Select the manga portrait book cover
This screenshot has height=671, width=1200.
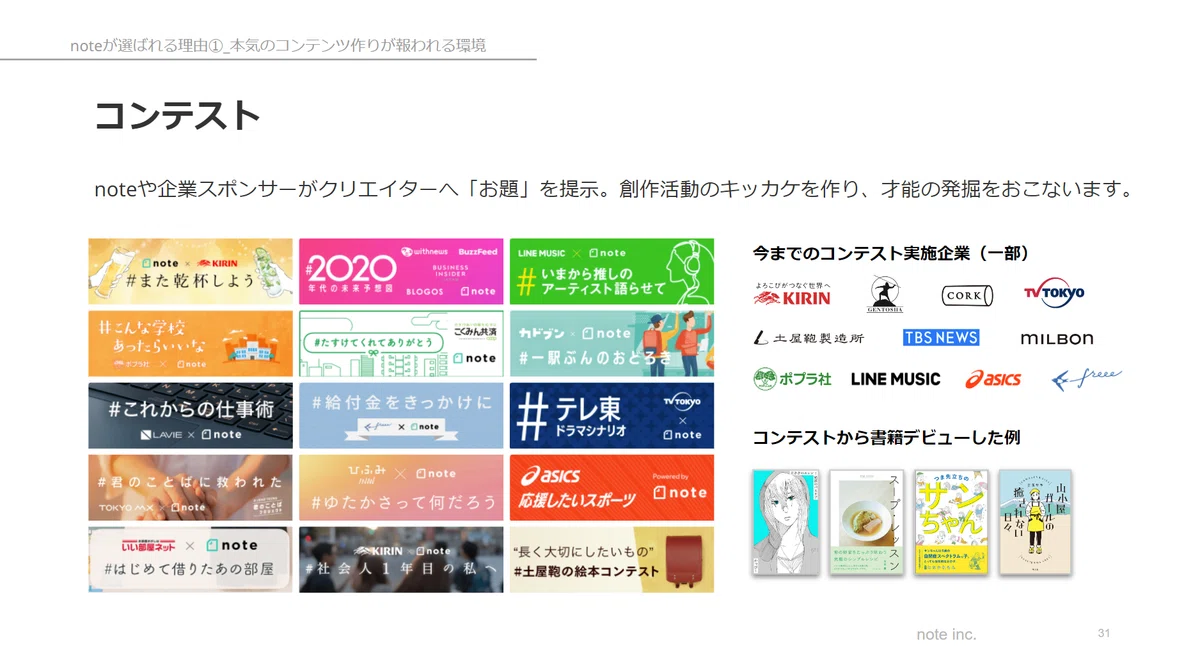click(x=787, y=521)
